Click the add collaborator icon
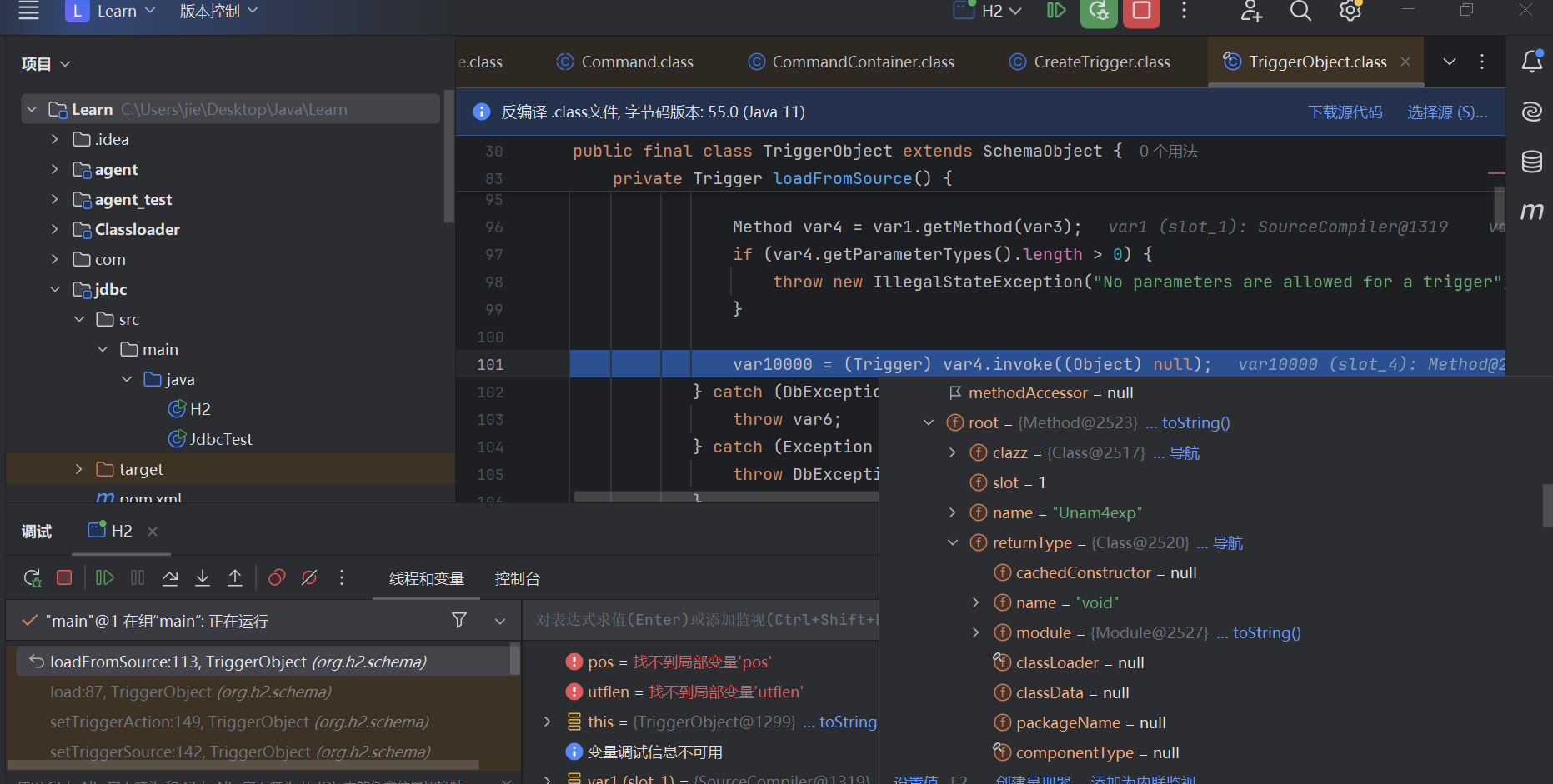This screenshot has width=1553, height=784. [x=1251, y=11]
